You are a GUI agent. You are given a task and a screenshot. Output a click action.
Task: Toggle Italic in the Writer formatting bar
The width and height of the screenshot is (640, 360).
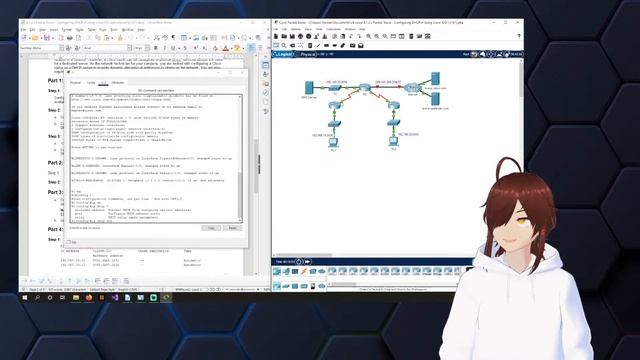[164, 48]
